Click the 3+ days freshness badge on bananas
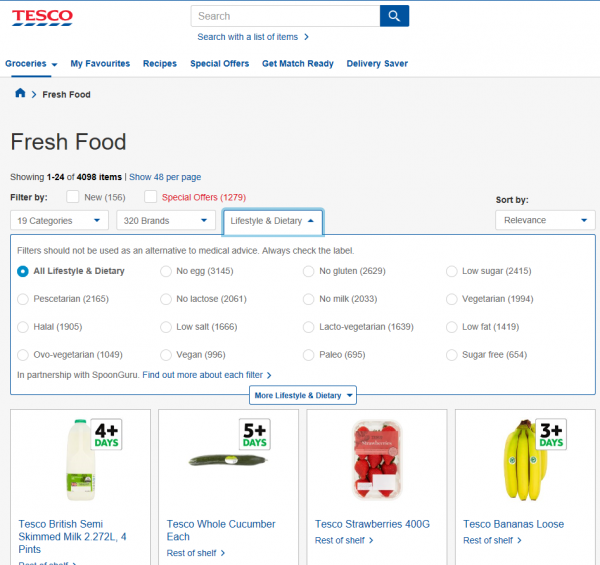The image size is (600, 565). click(550, 434)
